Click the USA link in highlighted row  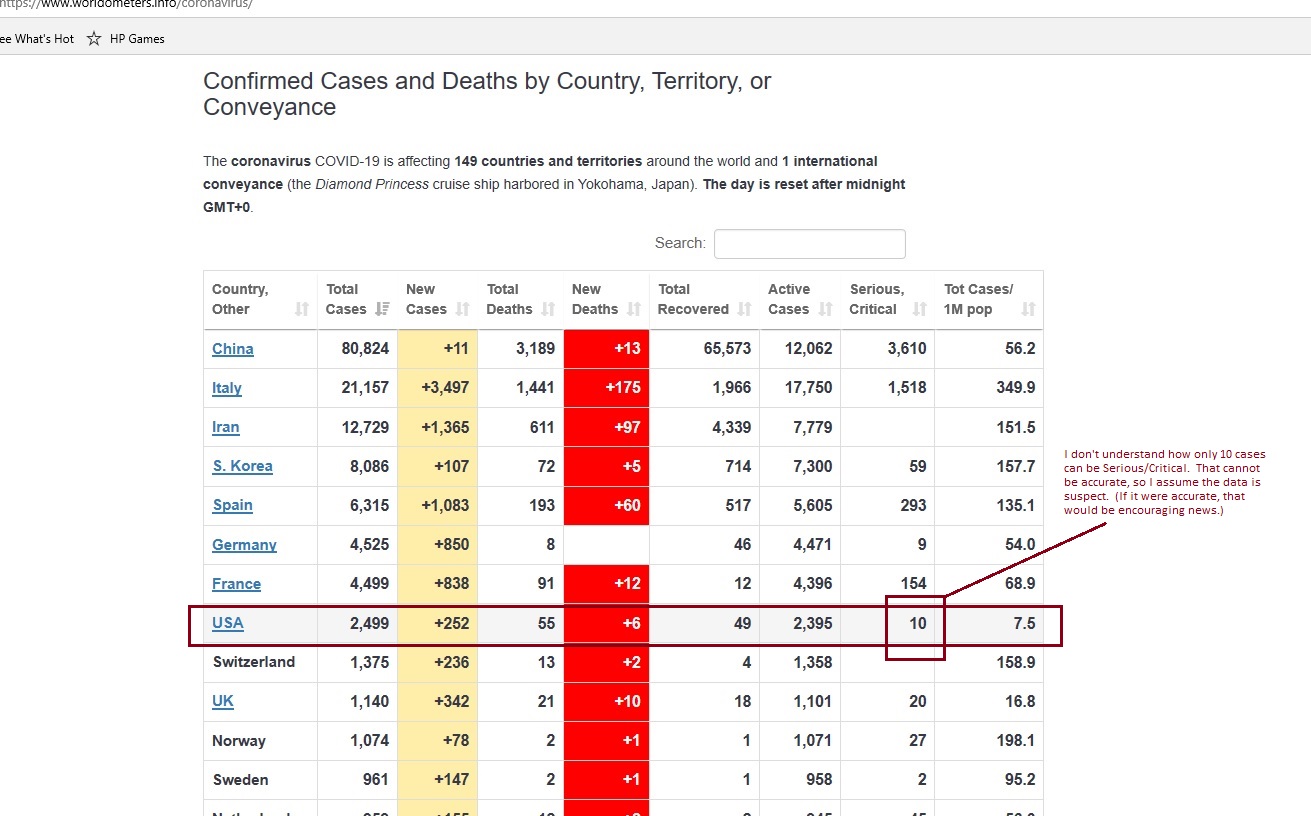(228, 623)
